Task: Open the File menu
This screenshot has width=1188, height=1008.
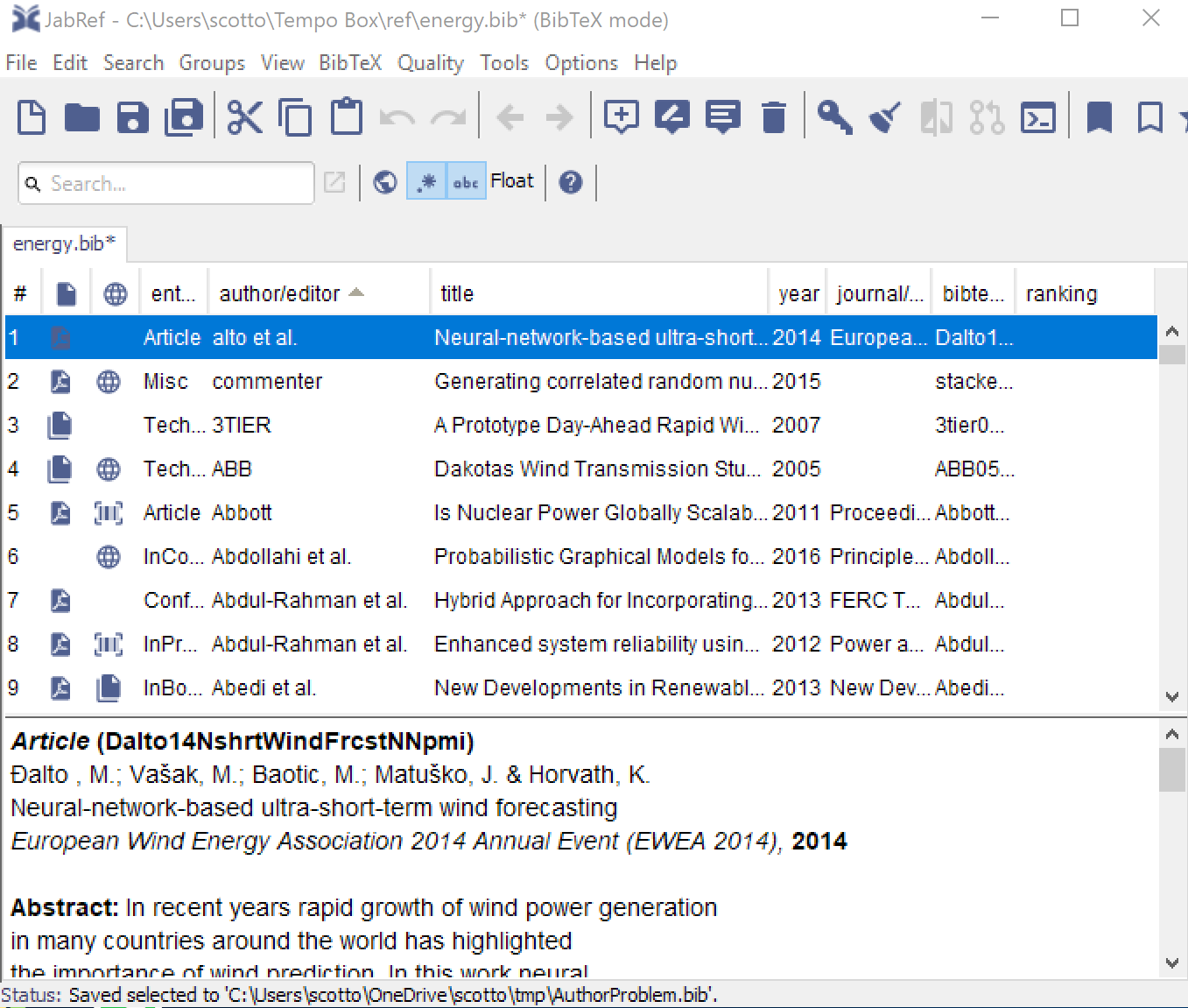Action: [x=21, y=63]
